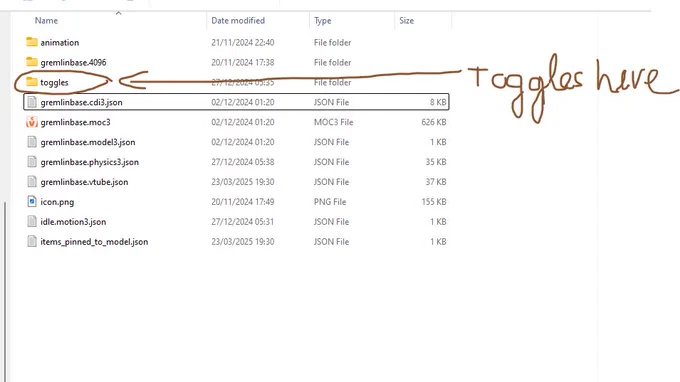680x382 pixels.
Task: Select the 'gremlinbase.physics3.json' file name
Action: [90, 162]
